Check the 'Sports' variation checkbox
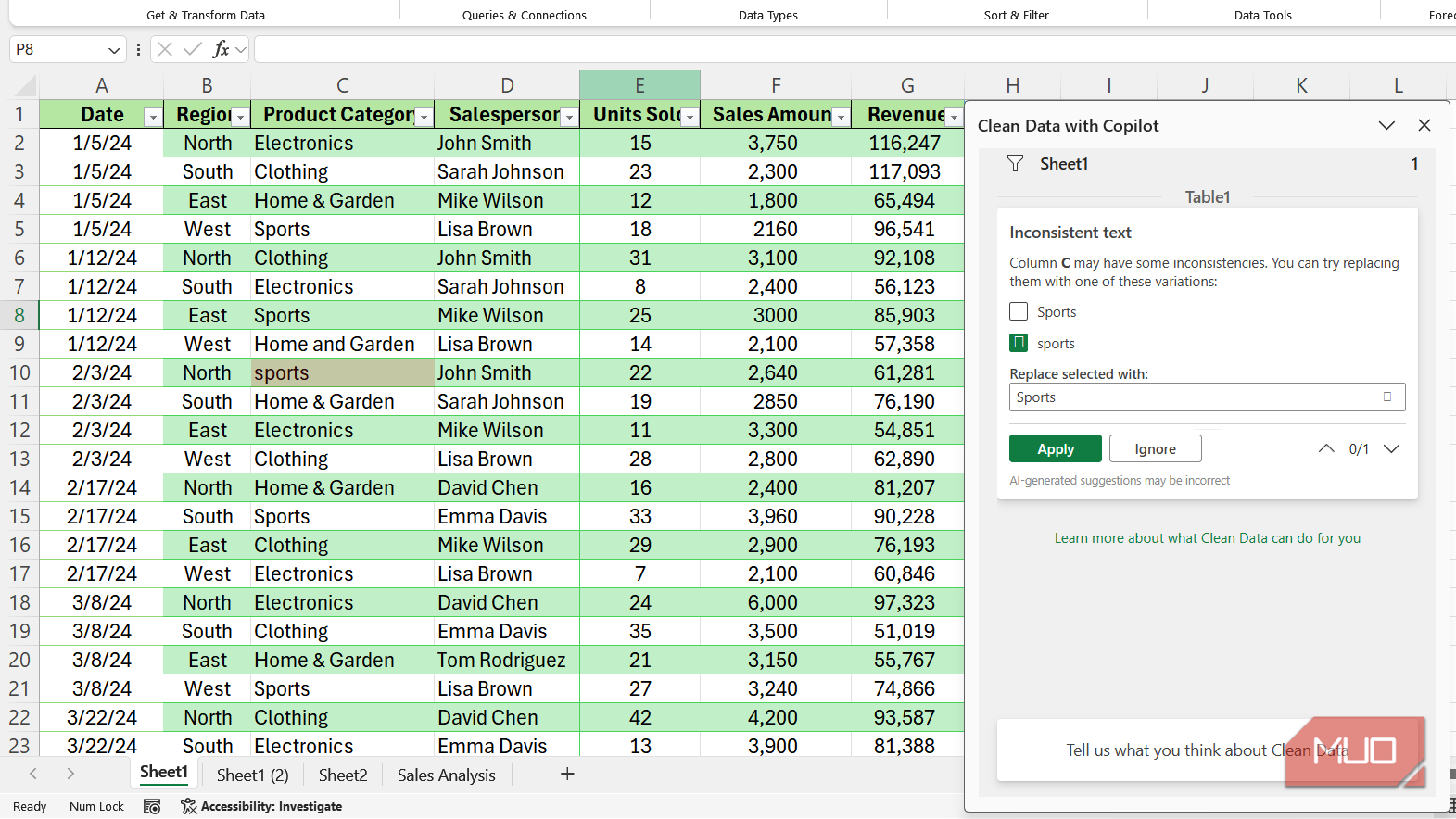Image resolution: width=1456 pixels, height=819 pixels. tap(1019, 311)
